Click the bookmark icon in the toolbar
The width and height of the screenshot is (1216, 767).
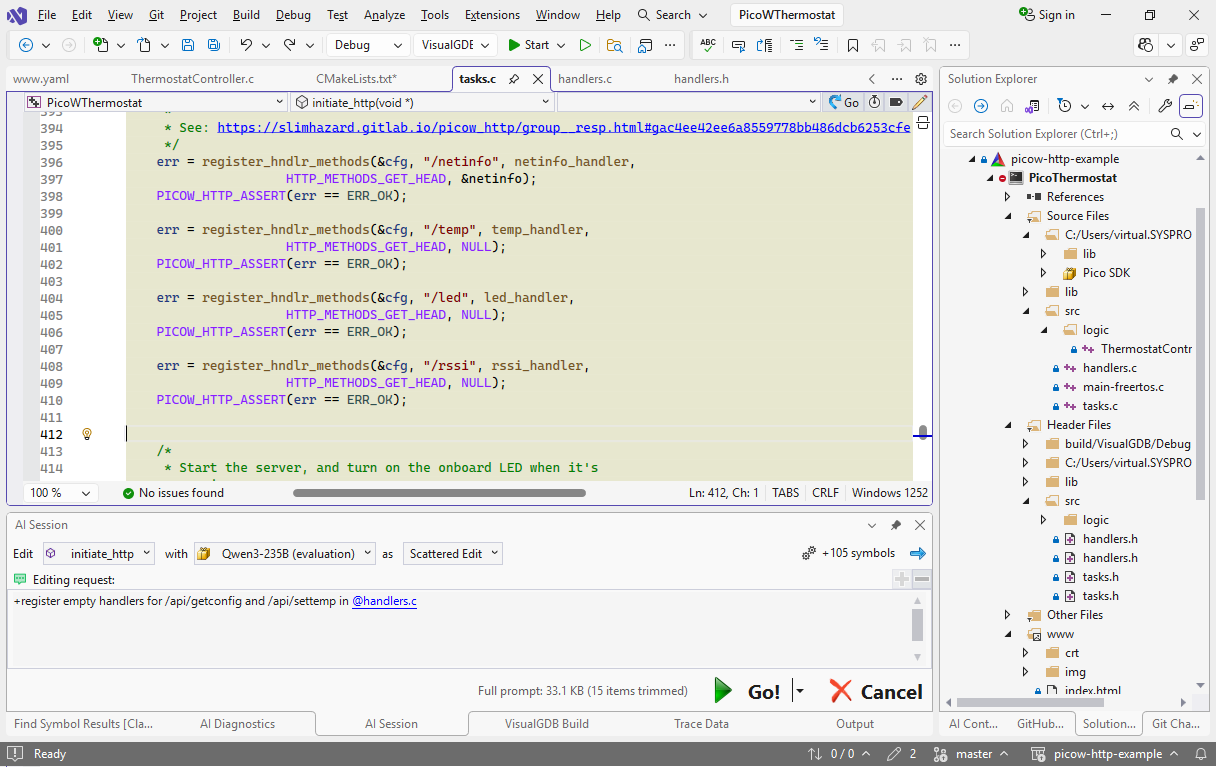(852, 45)
